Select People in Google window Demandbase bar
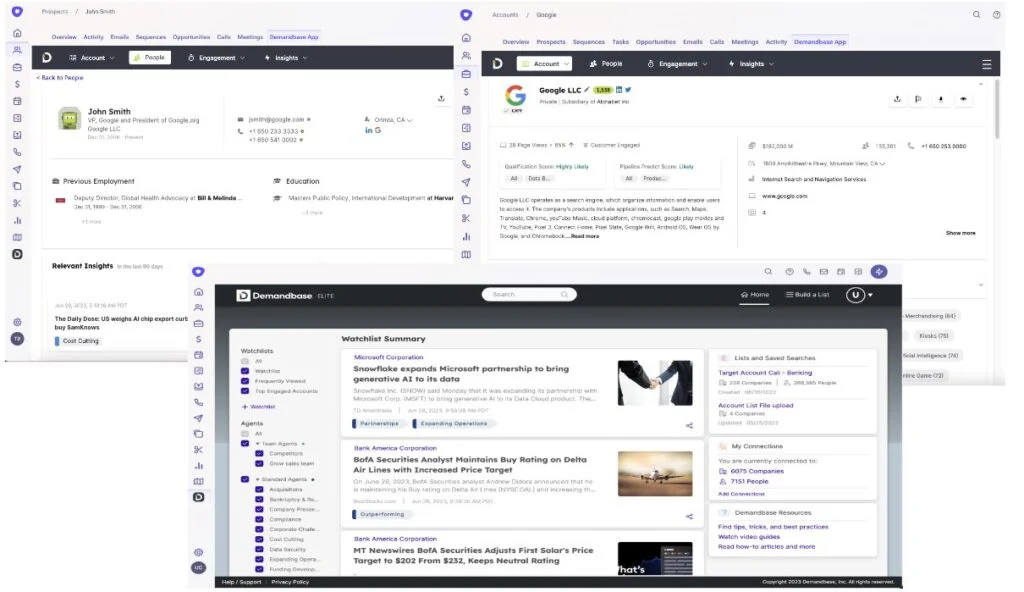This screenshot has height=592, width=1024. point(606,64)
